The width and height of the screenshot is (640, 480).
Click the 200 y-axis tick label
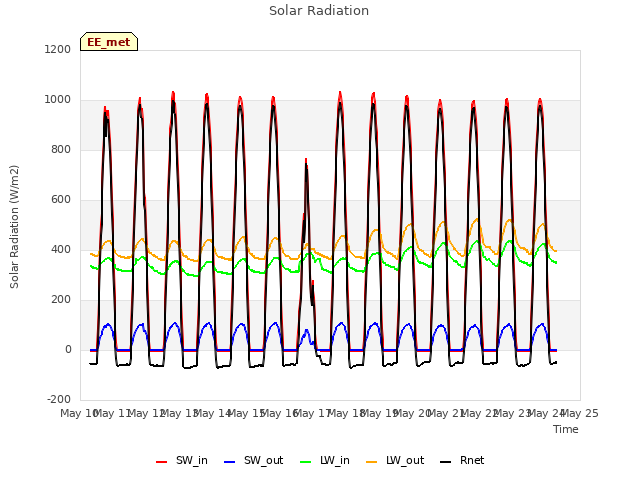tap(61, 300)
